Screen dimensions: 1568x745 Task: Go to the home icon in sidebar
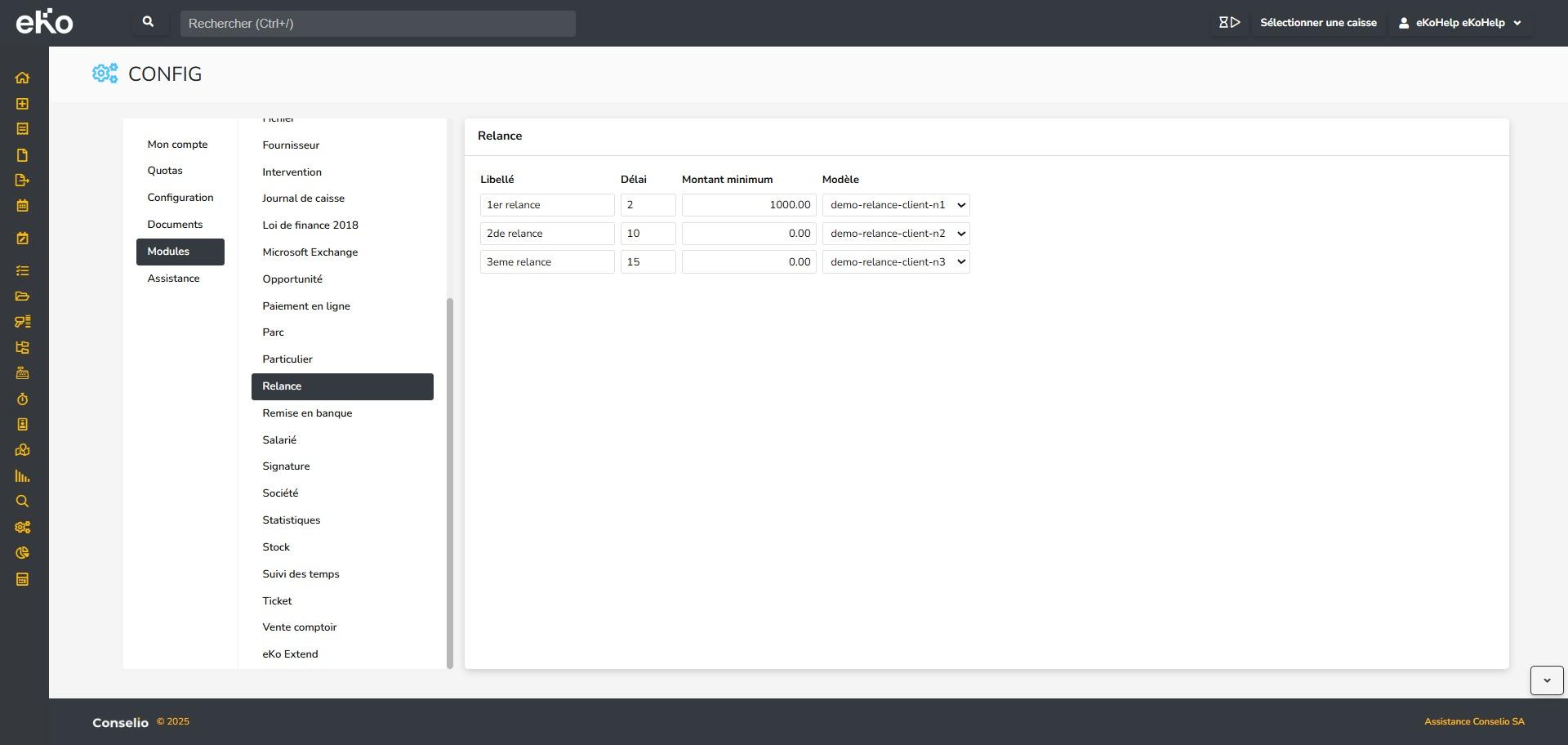point(22,78)
